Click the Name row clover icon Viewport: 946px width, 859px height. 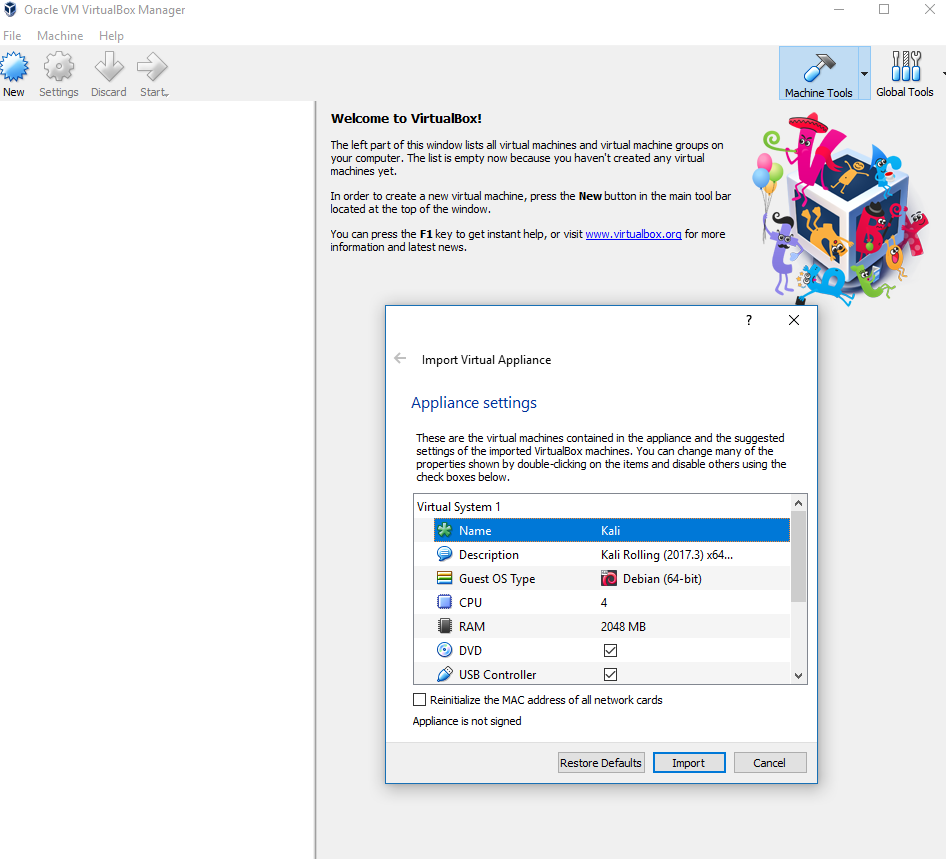(x=445, y=530)
